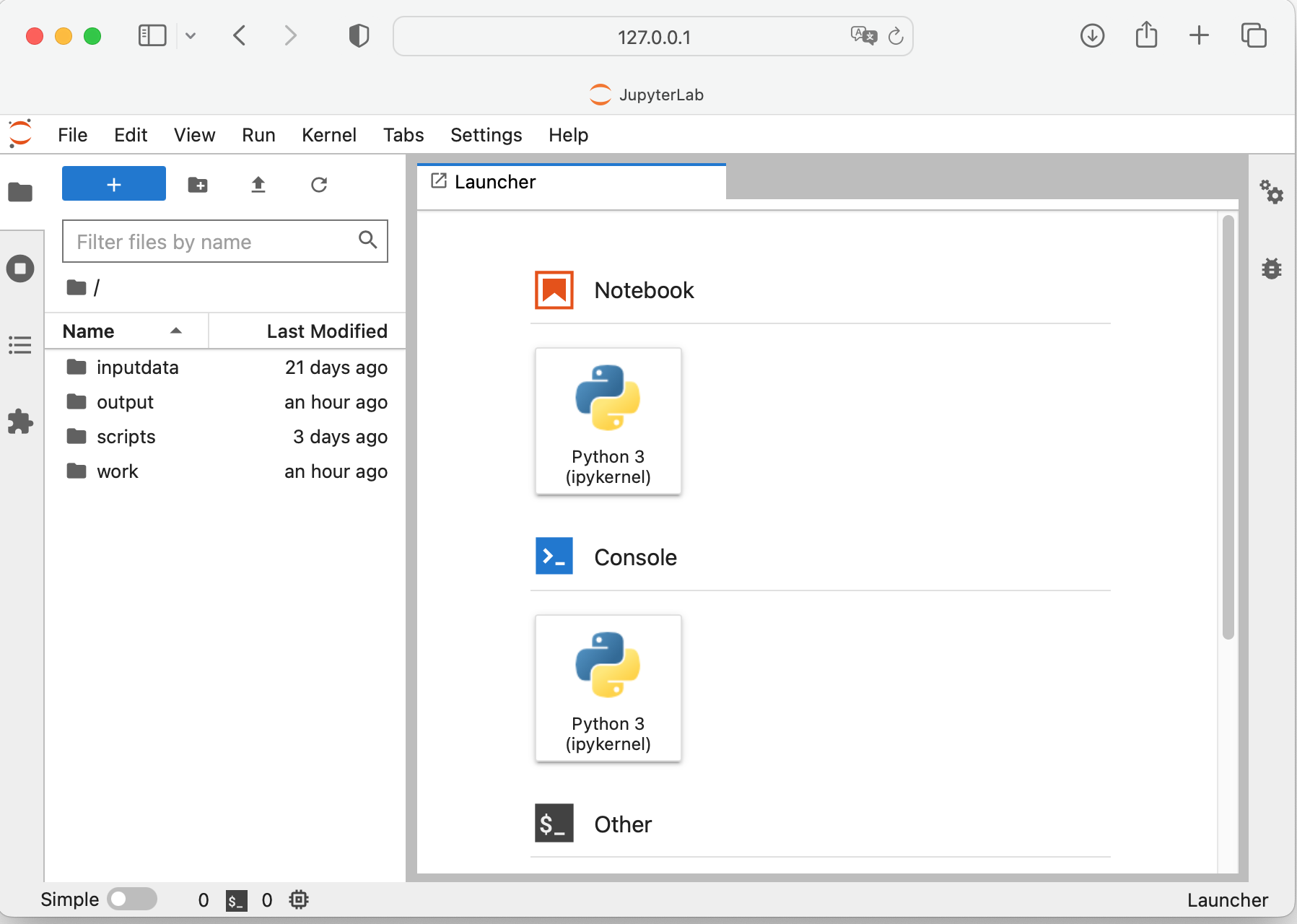Click the 127.0.0.1 address bar
The height and width of the screenshot is (924, 1297).
[653, 36]
